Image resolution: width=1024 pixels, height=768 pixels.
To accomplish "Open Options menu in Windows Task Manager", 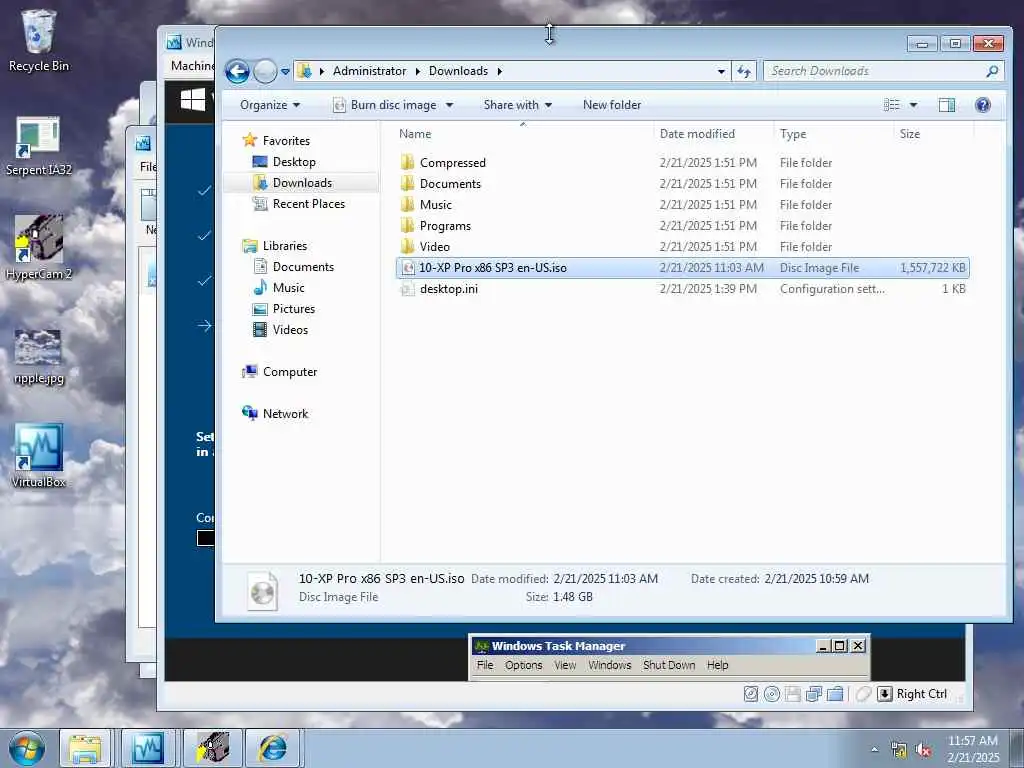I will [524, 665].
